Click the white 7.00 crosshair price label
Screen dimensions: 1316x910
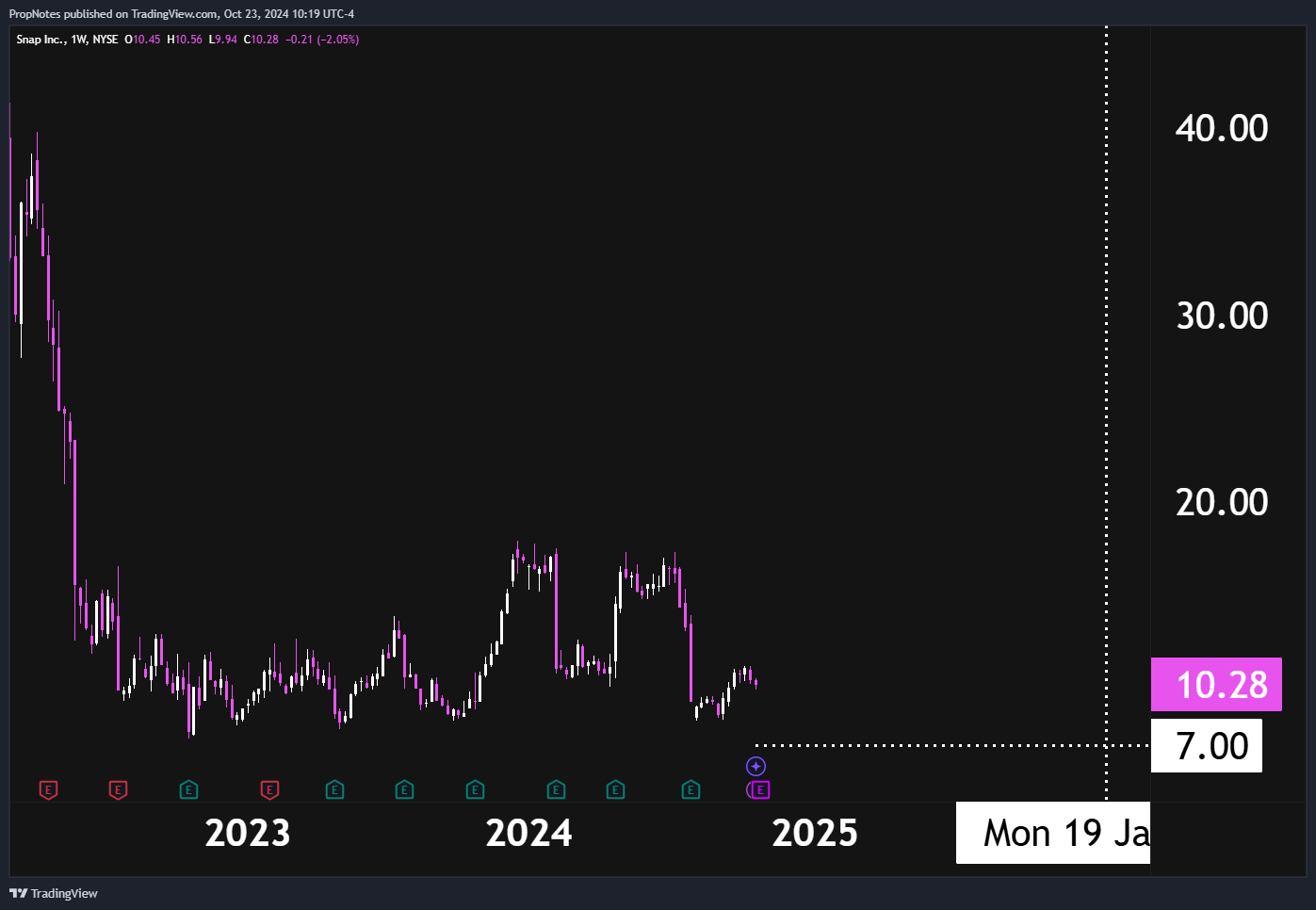(1207, 746)
